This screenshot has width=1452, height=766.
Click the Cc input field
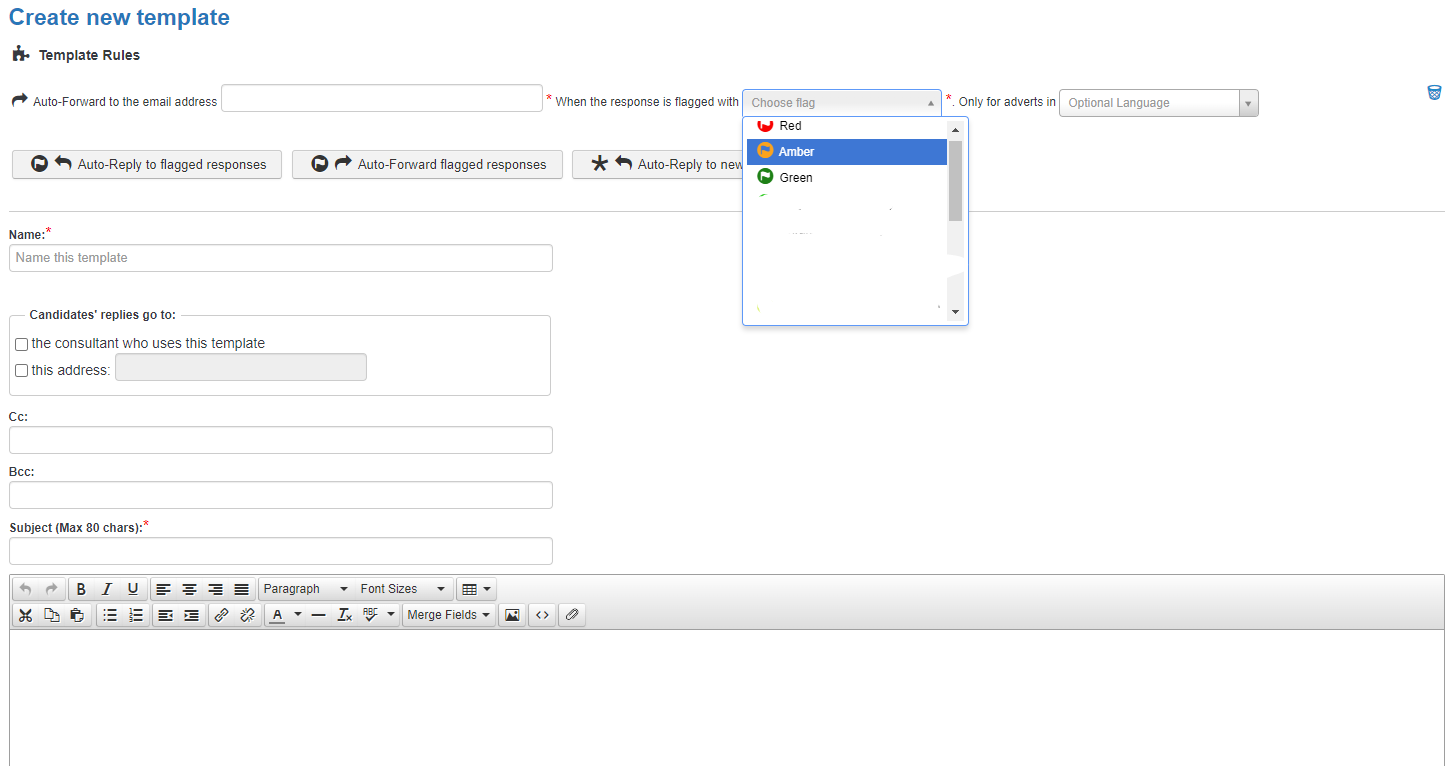281,440
